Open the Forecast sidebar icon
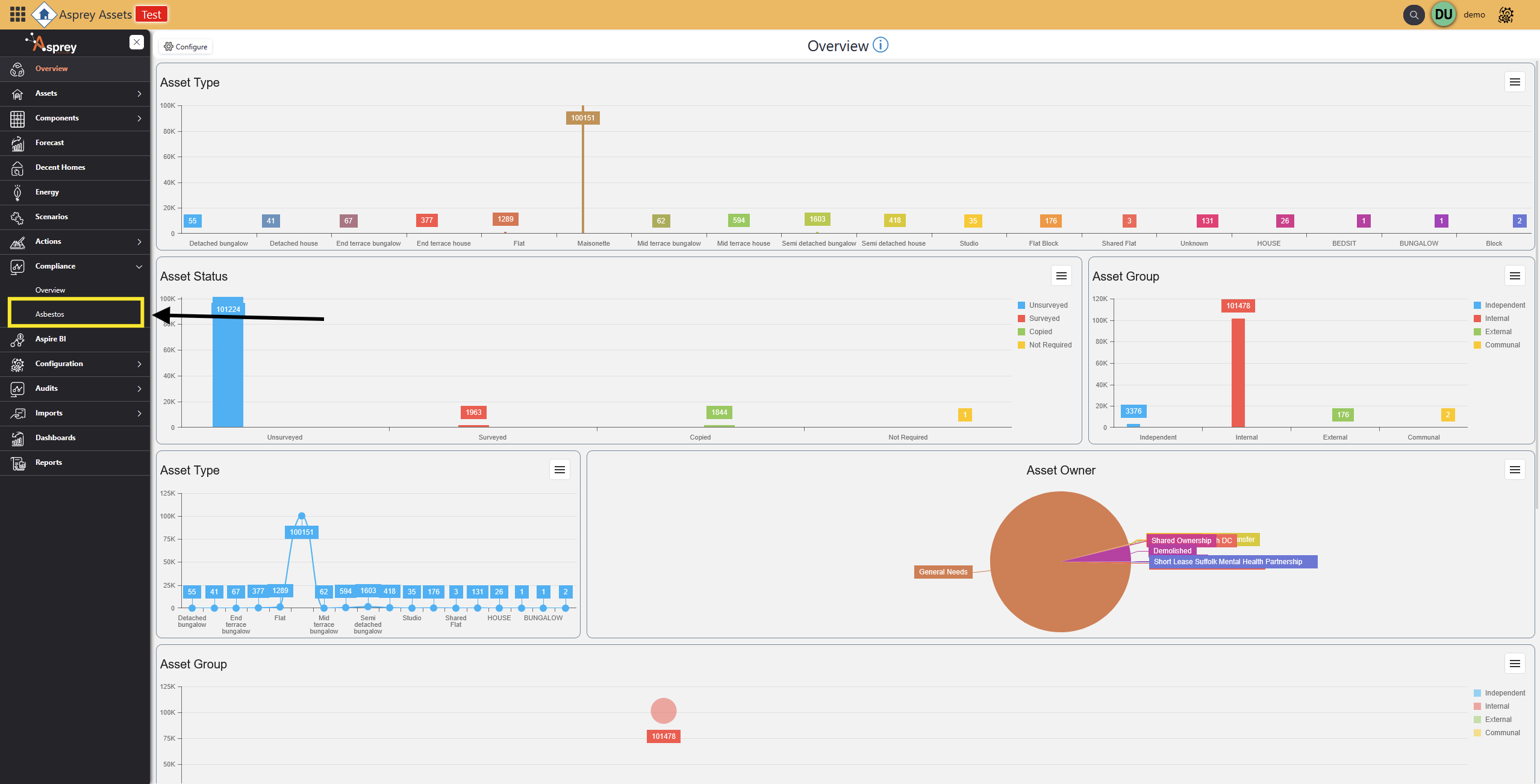This screenshot has width=1540, height=784. (x=17, y=143)
